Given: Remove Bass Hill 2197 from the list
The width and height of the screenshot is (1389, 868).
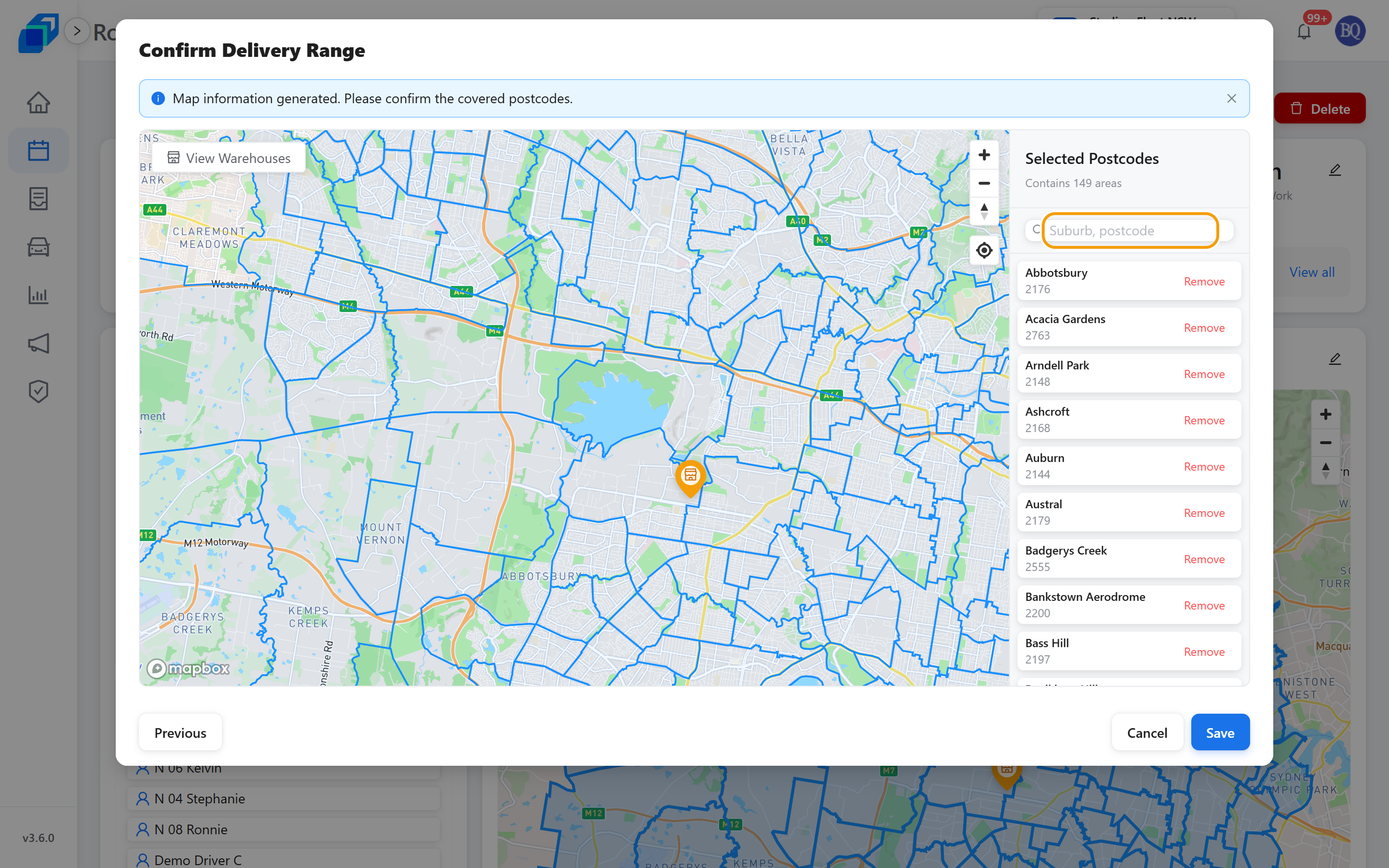Looking at the screenshot, I should pos(1204,652).
